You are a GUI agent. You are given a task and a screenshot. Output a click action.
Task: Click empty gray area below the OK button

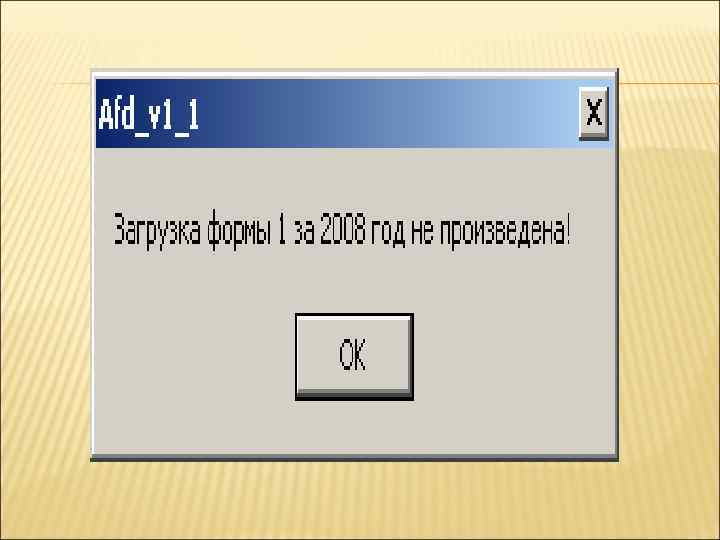click(354, 427)
